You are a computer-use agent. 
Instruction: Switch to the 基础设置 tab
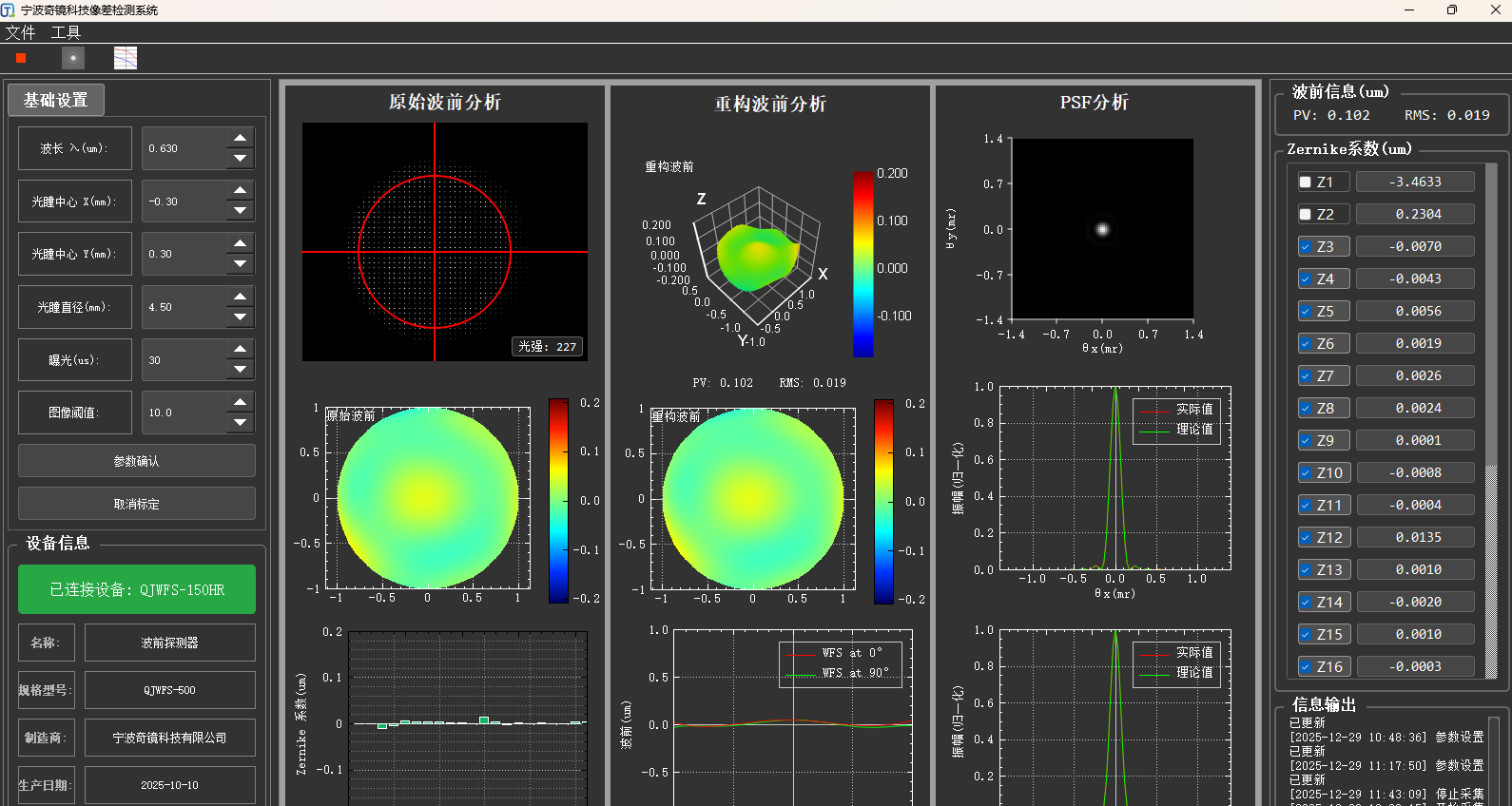point(55,100)
